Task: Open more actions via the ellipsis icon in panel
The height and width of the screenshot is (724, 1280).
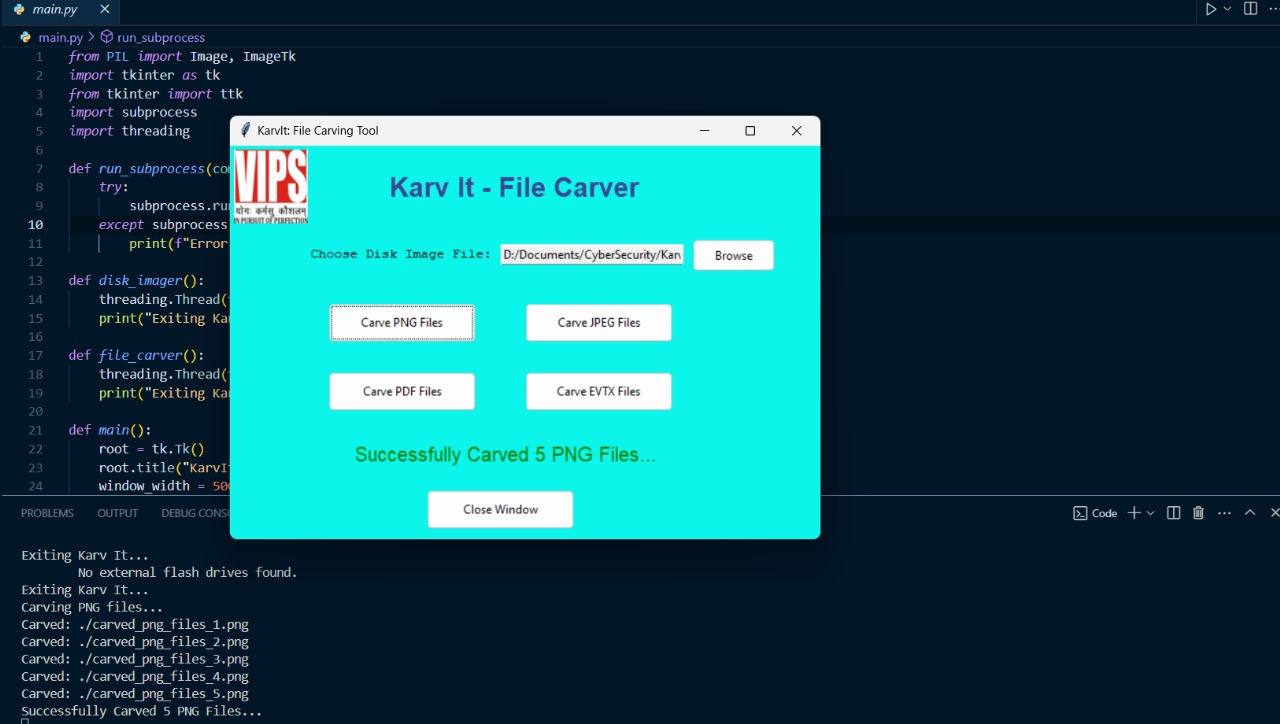Action: 1224,512
